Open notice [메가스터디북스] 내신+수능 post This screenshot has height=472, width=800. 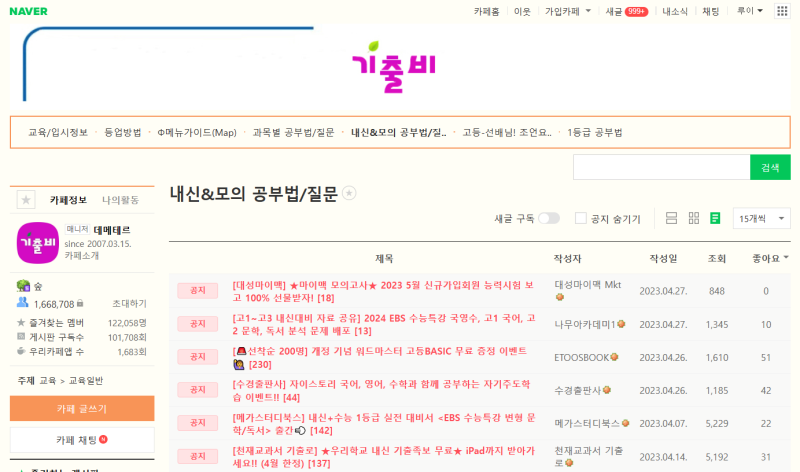pyautogui.click(x=384, y=424)
